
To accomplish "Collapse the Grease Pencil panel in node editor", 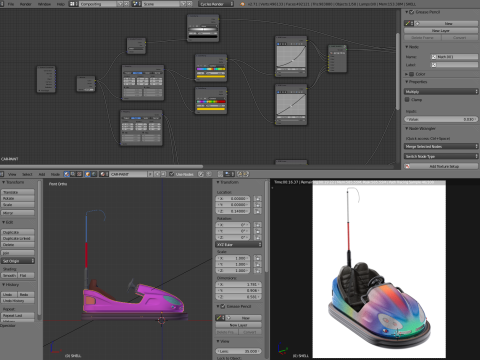I will point(407,12).
